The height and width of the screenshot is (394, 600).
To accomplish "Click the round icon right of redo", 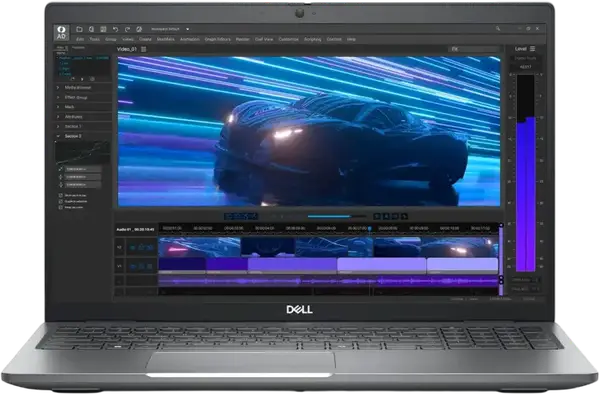I will click(139, 29).
